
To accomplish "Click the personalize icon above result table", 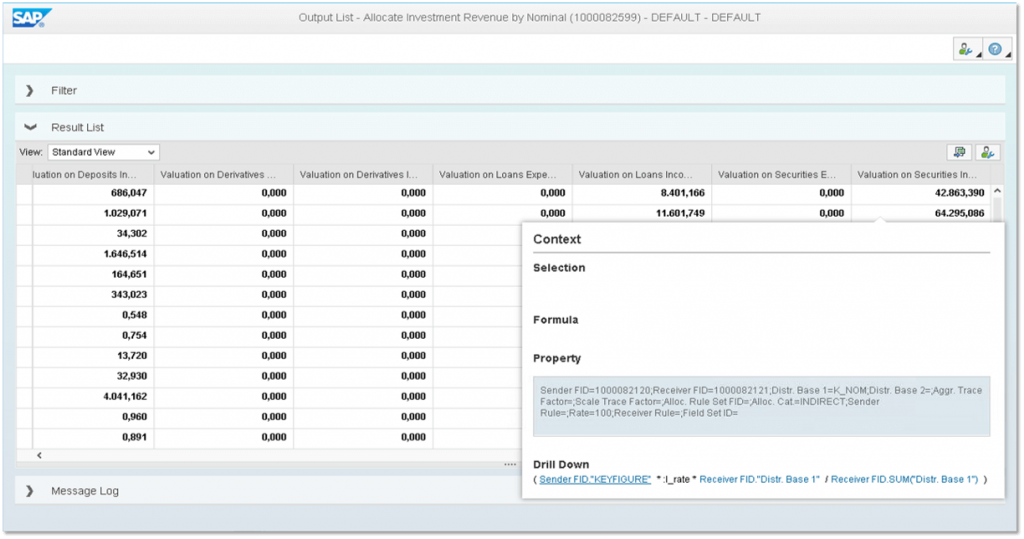I will (x=987, y=152).
